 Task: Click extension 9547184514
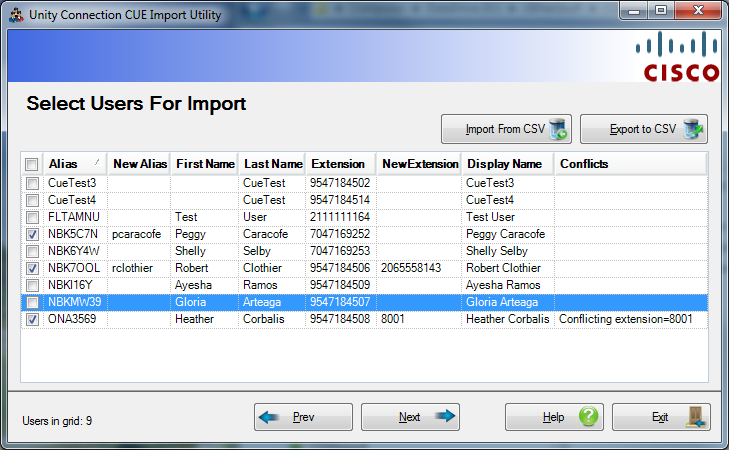[x=340, y=200]
